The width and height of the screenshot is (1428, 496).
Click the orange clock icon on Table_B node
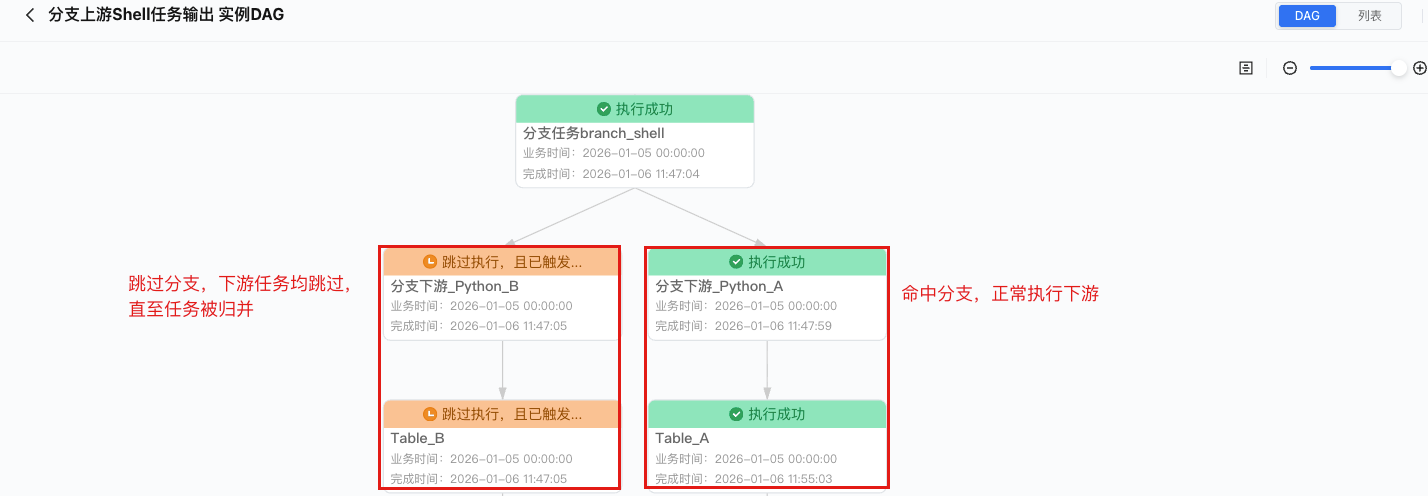point(431,414)
